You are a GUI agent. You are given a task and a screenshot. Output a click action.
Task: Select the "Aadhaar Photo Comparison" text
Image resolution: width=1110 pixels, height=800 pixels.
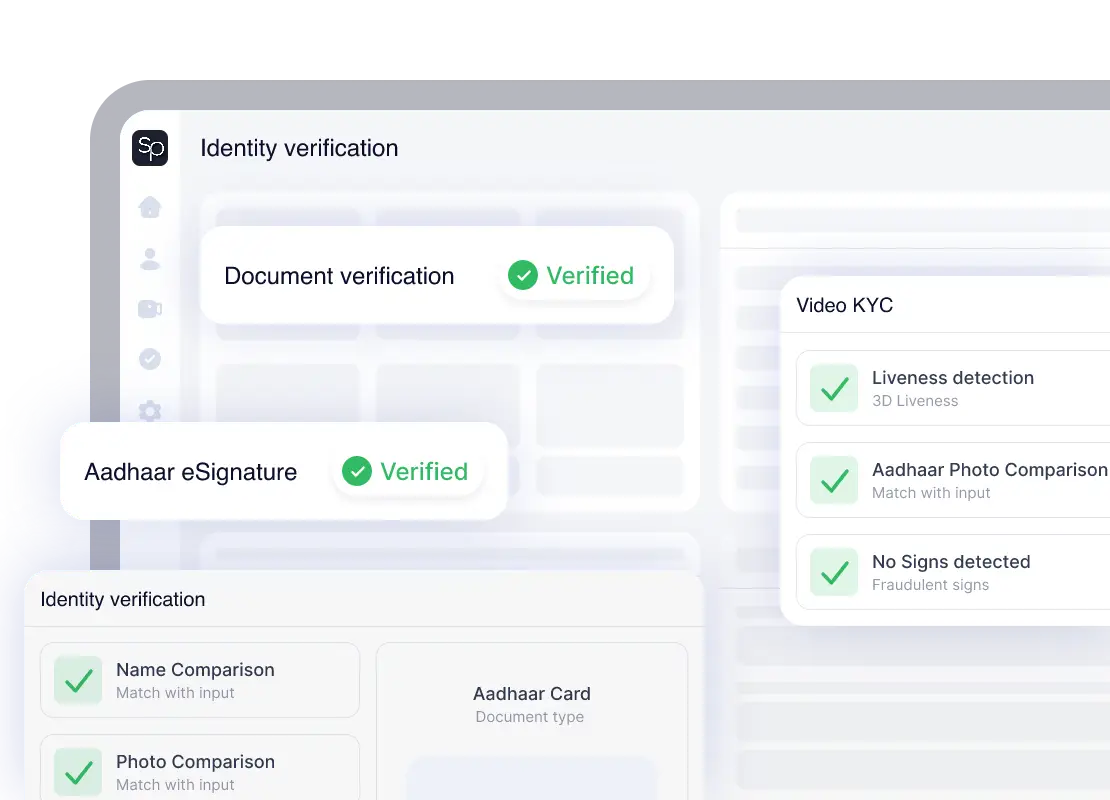tap(990, 470)
